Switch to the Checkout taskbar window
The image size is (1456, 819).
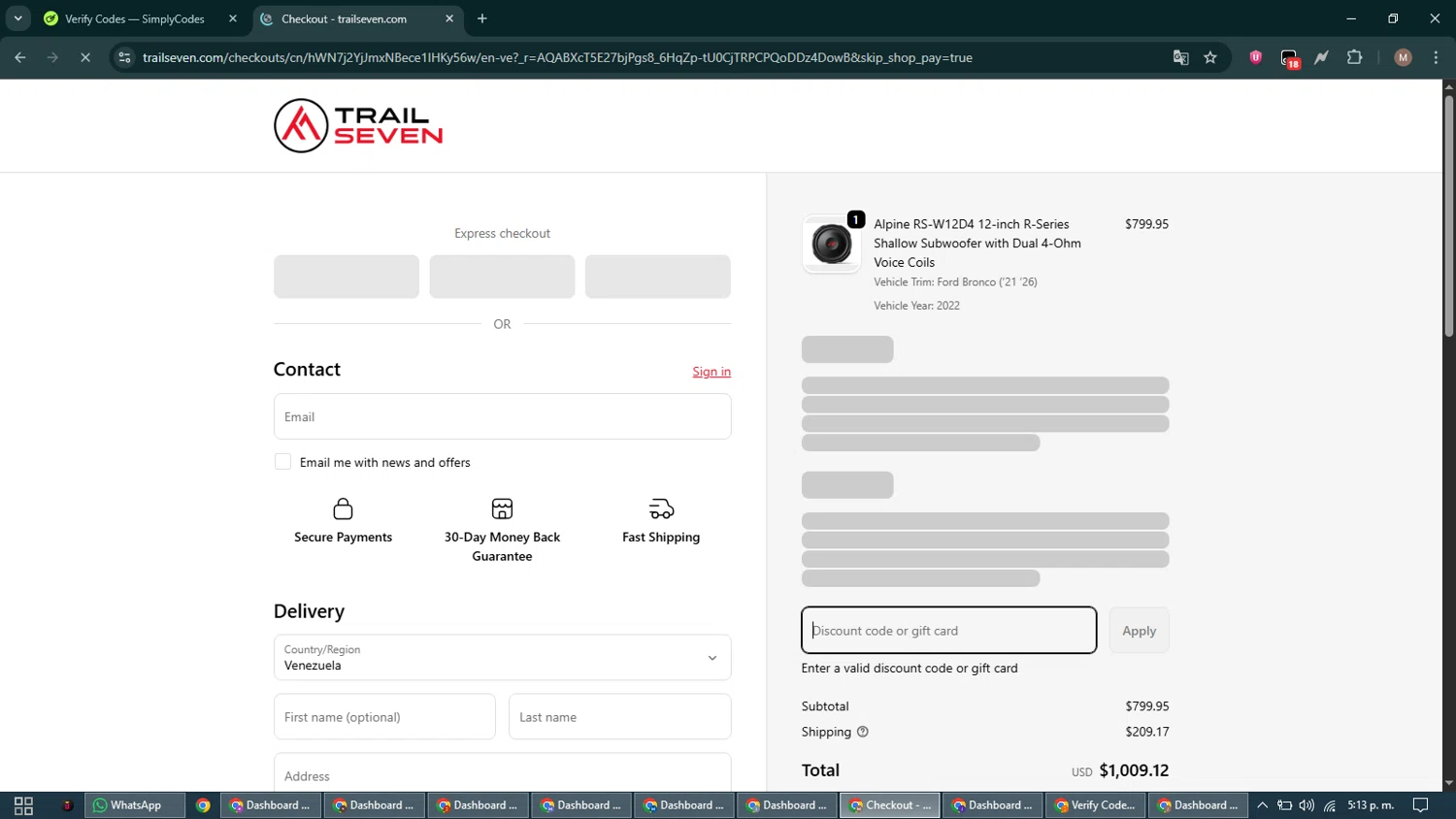889,805
